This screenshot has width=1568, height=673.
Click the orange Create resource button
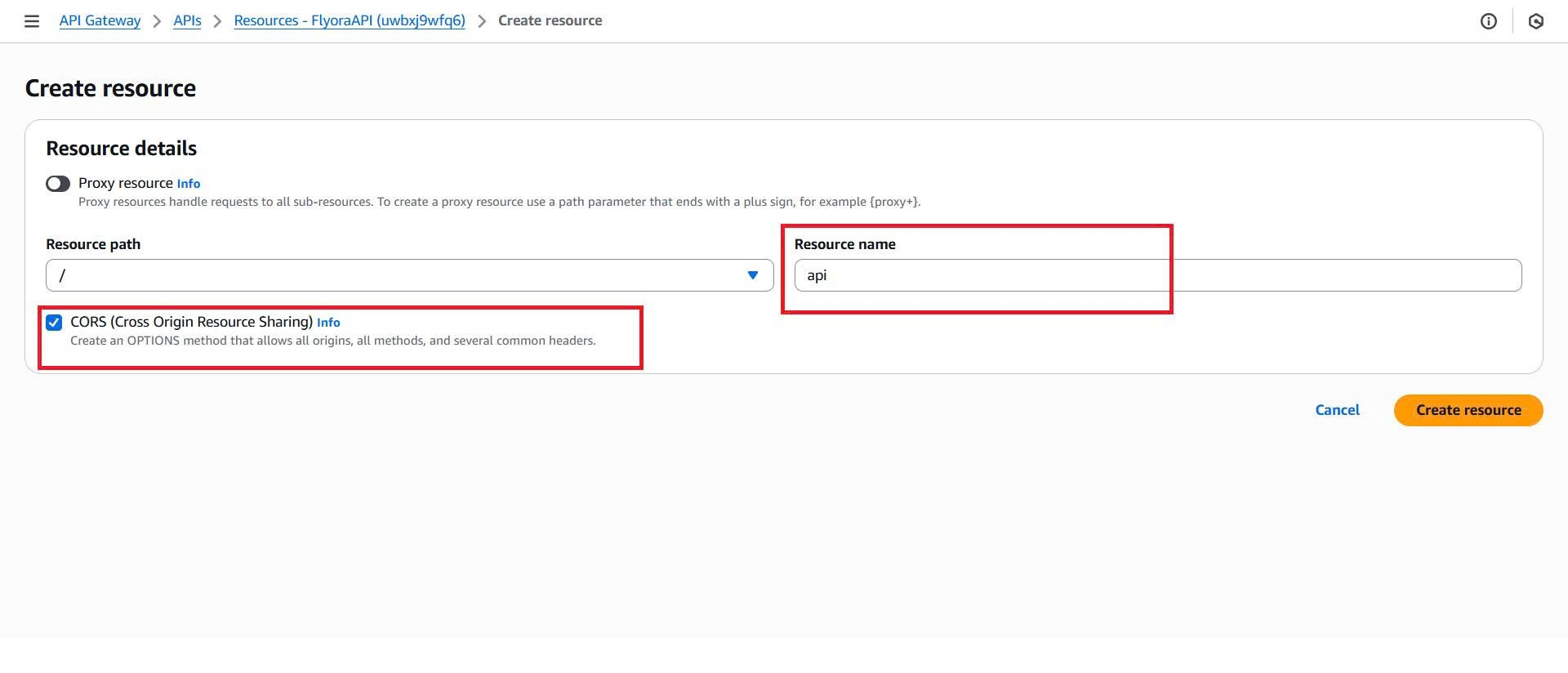[x=1468, y=410]
